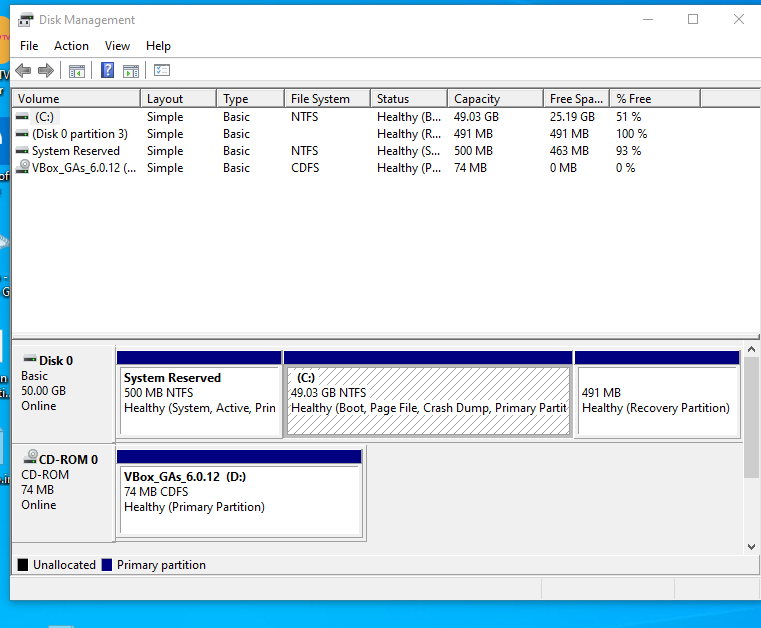Click the CD icon beside VBox_GAs_6.0.12 row

[23, 167]
